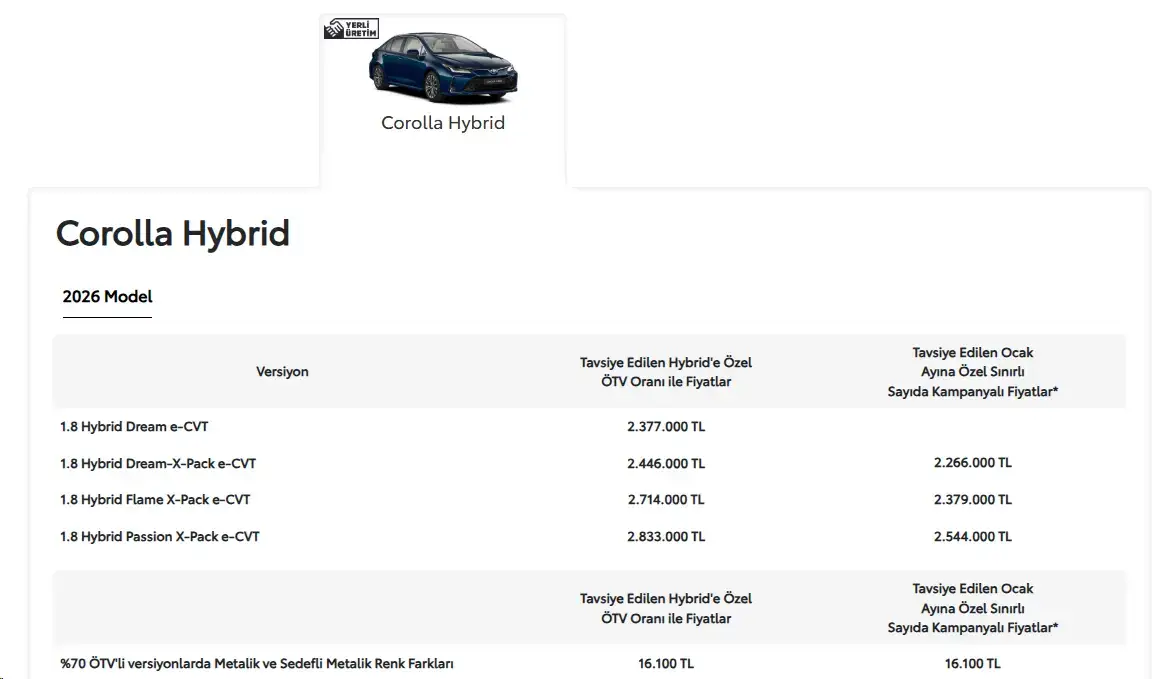Image resolution: width=1168 pixels, height=679 pixels.
Task: Open the blue Corolla Hybrid car thumbnail
Action: [442, 68]
